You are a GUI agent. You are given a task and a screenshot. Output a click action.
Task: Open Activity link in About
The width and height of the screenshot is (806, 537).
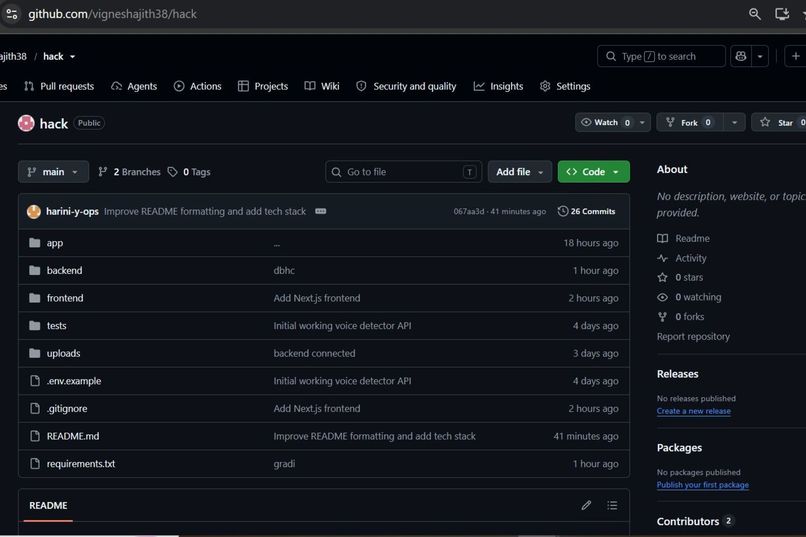[x=682, y=258]
